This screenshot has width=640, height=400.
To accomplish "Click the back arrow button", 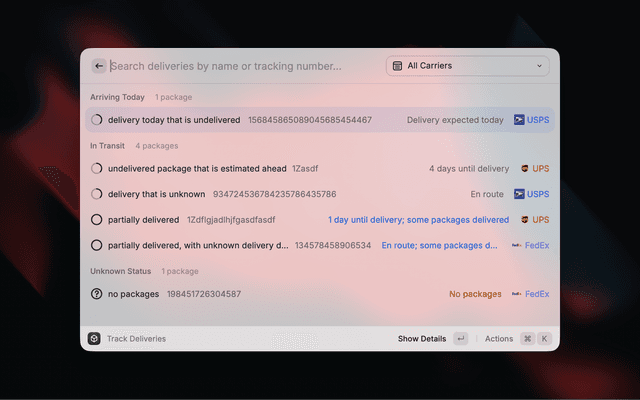I will pyautogui.click(x=99, y=66).
